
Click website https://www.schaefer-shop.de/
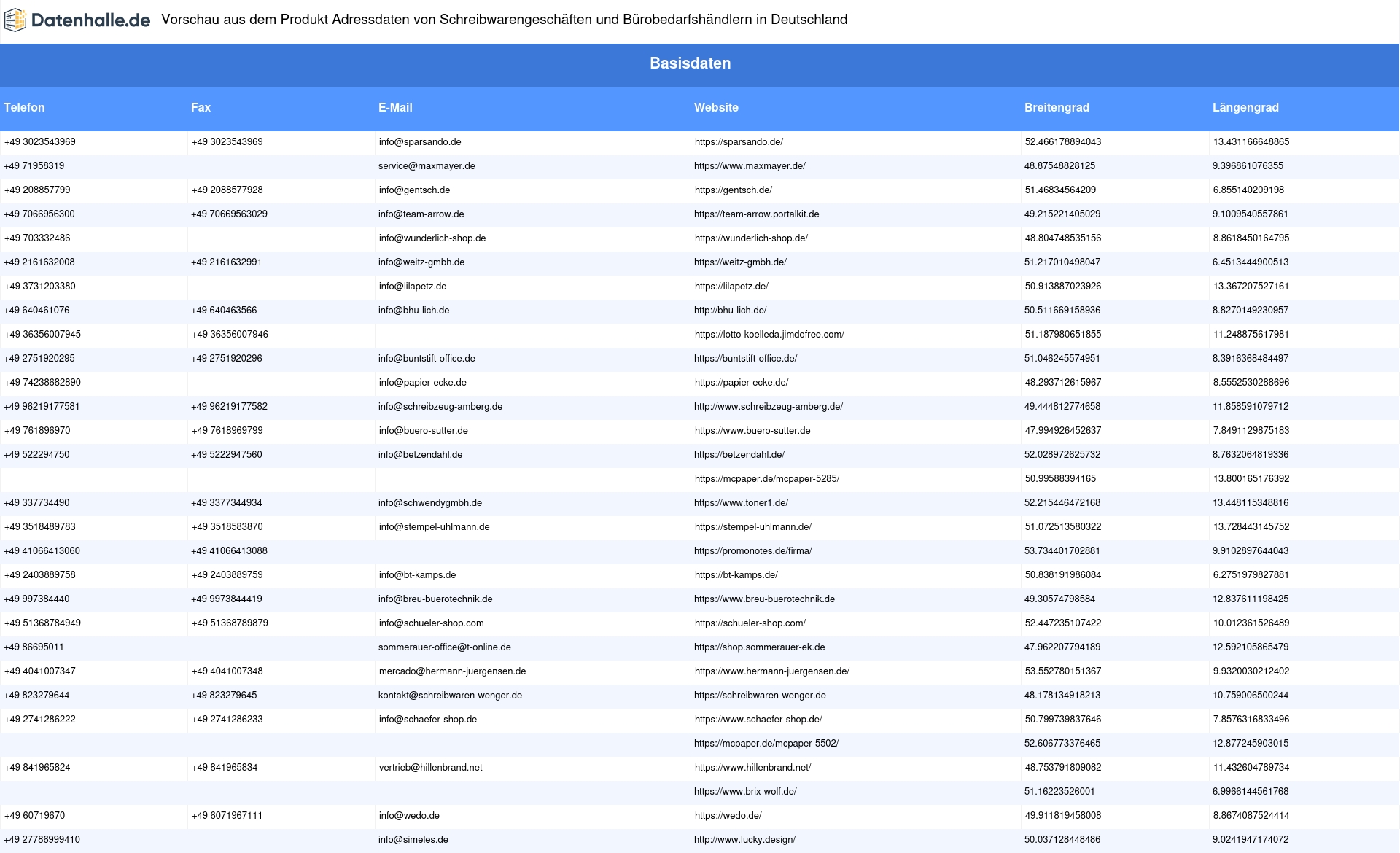click(x=758, y=720)
